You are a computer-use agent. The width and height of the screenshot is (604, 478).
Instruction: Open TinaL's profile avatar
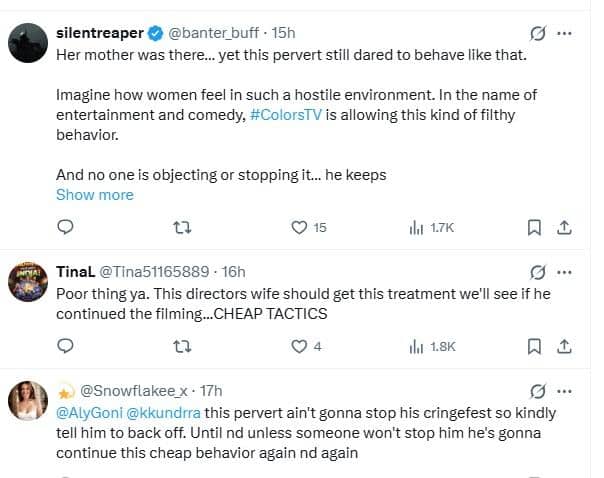pyautogui.click(x=27, y=281)
